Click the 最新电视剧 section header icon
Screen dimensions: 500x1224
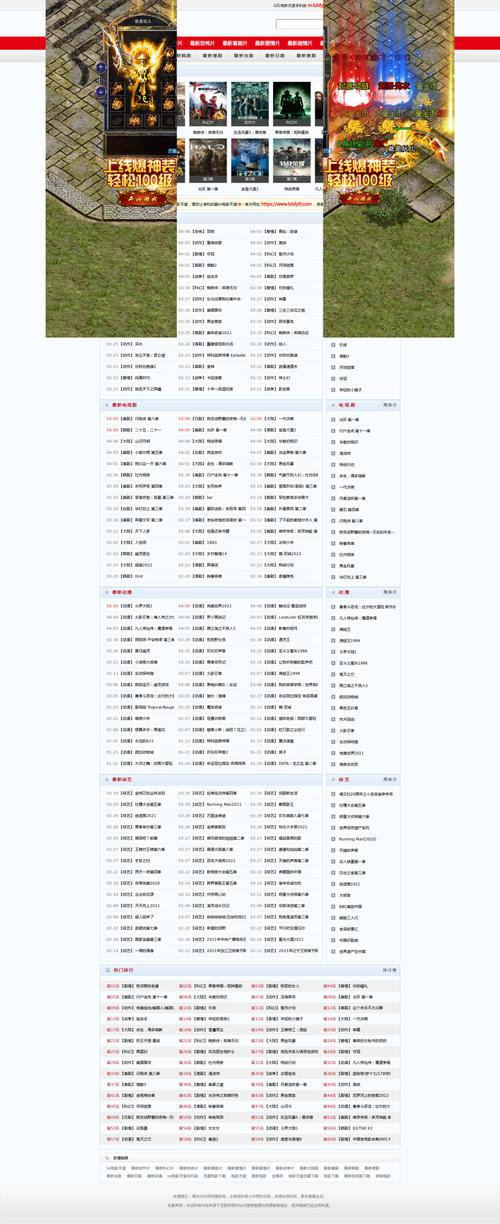point(107,405)
